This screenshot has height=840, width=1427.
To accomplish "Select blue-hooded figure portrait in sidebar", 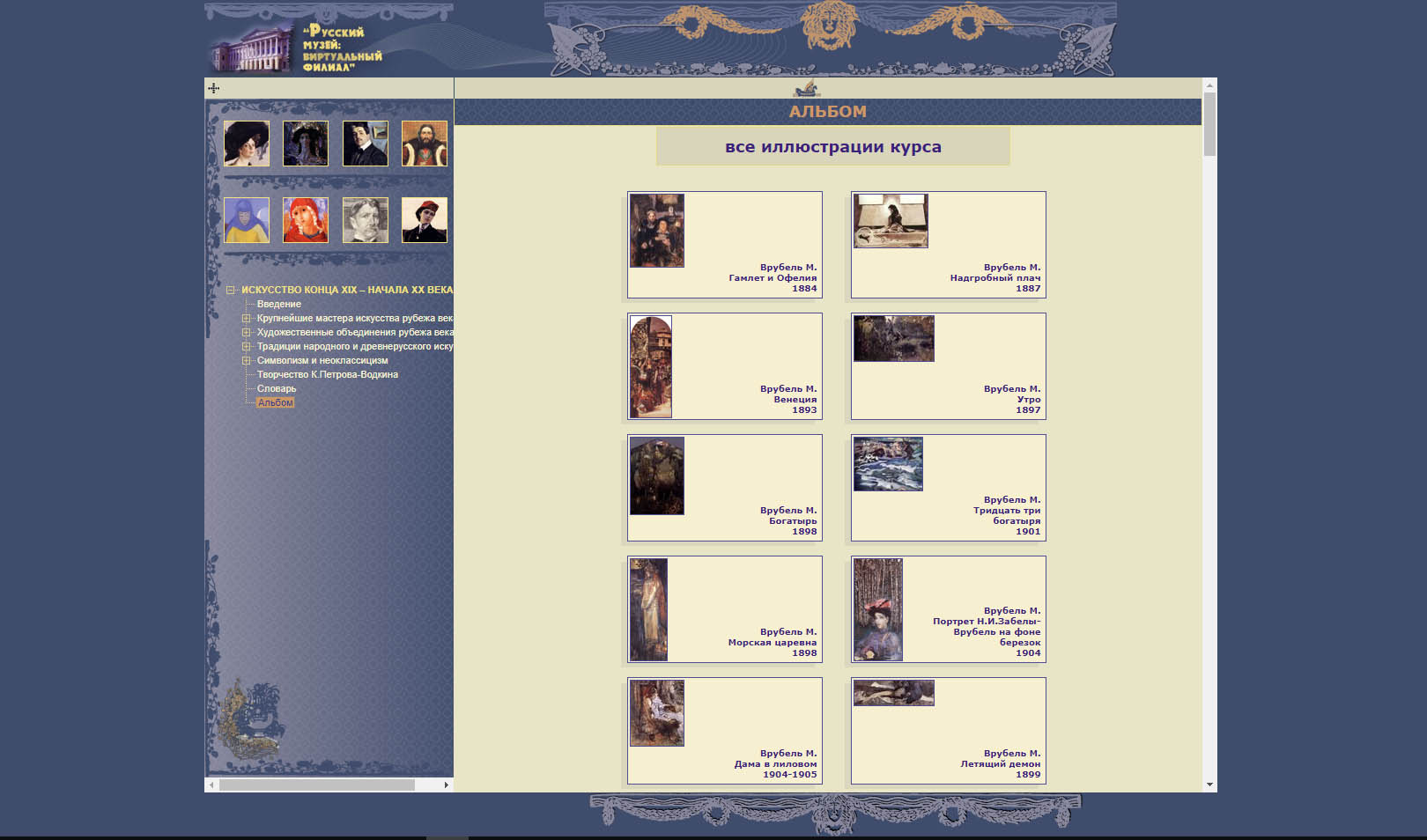I will 247,220.
